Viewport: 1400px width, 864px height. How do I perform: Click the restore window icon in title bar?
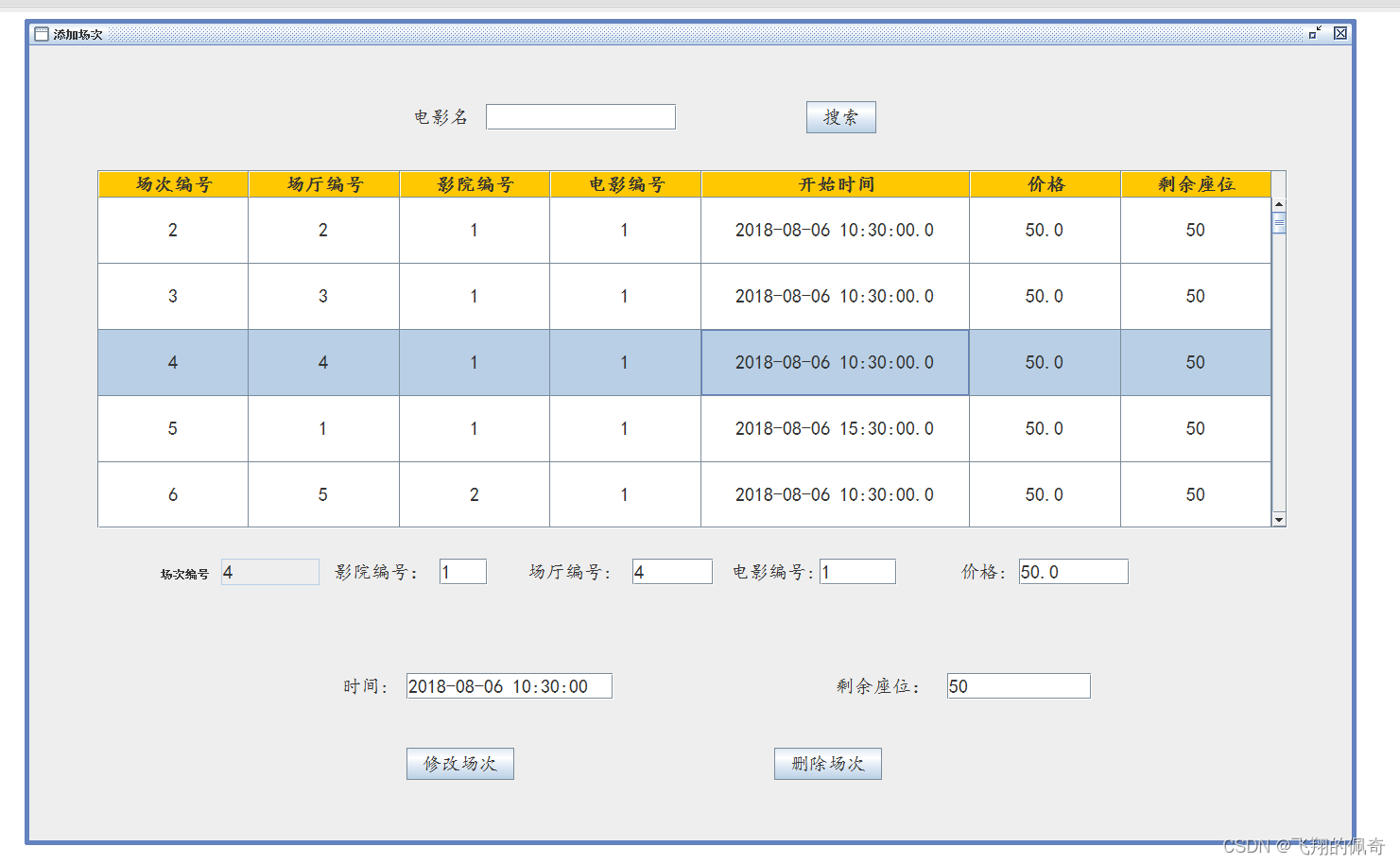click(1315, 33)
